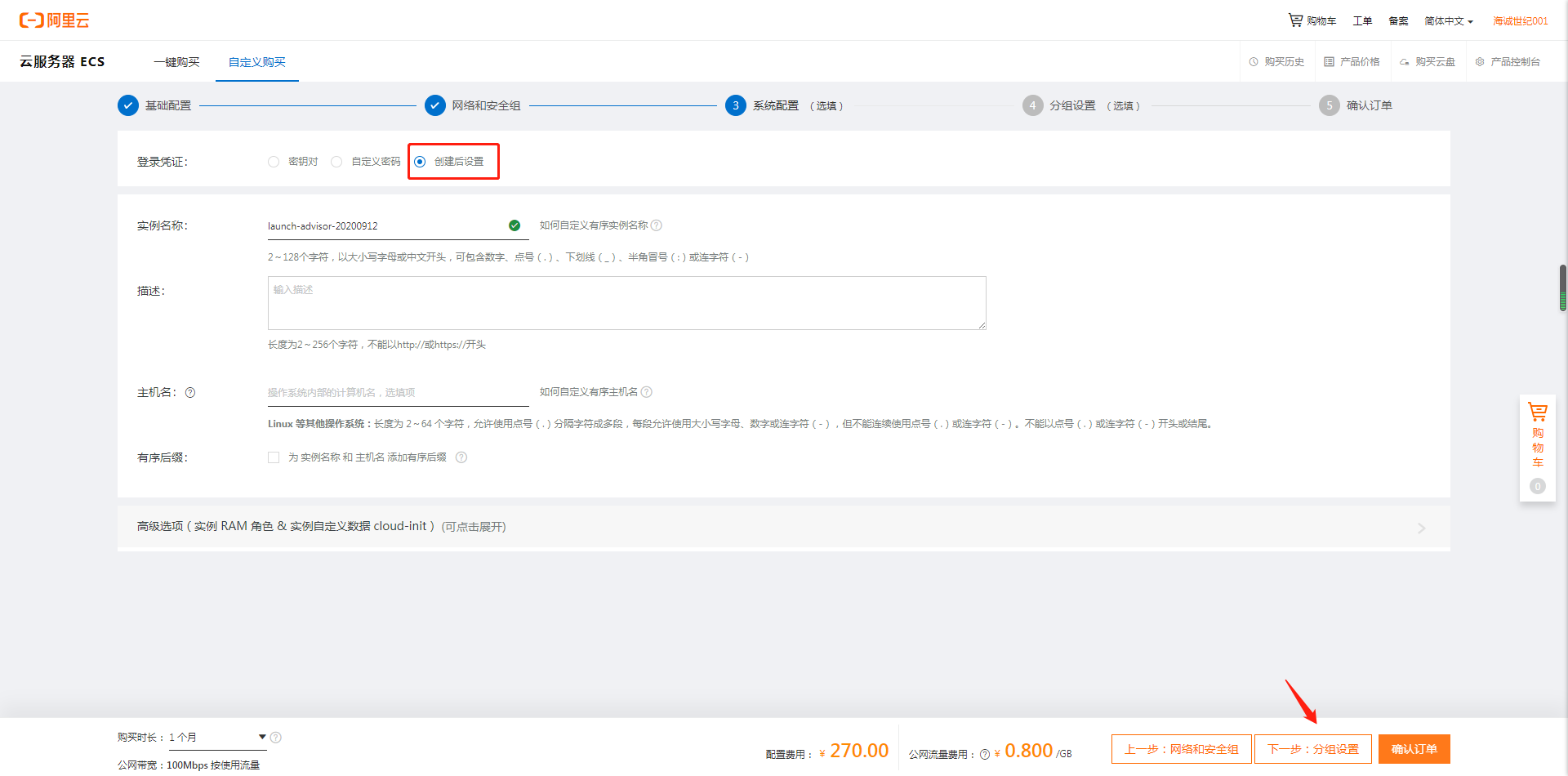Click the instance name input field
This screenshot has height=776, width=1568.
pyautogui.click(x=399, y=226)
